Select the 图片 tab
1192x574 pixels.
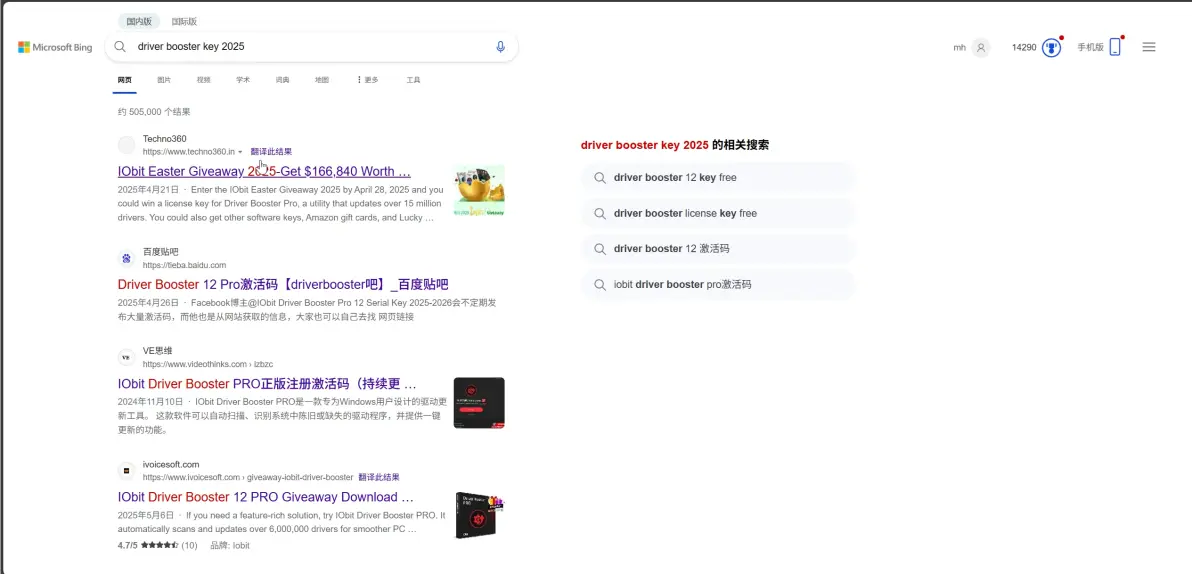click(164, 80)
